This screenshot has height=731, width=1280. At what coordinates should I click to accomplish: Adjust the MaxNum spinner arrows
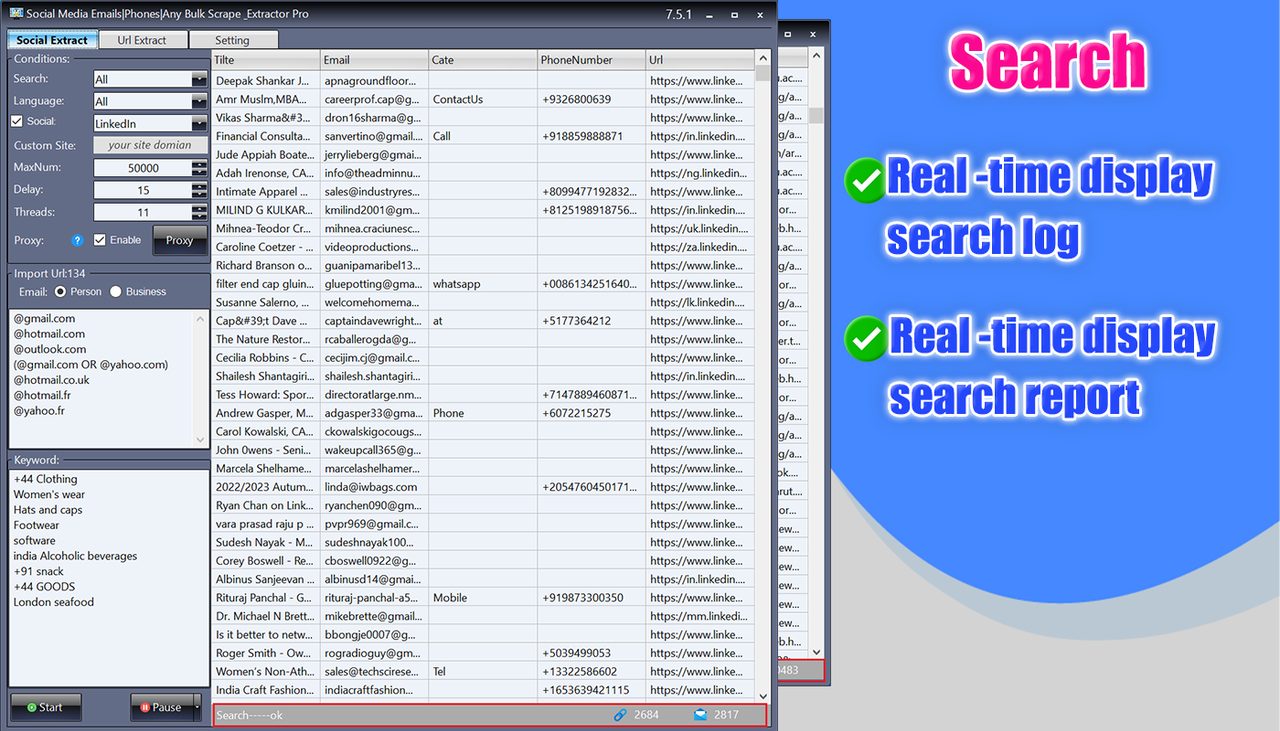pos(199,168)
